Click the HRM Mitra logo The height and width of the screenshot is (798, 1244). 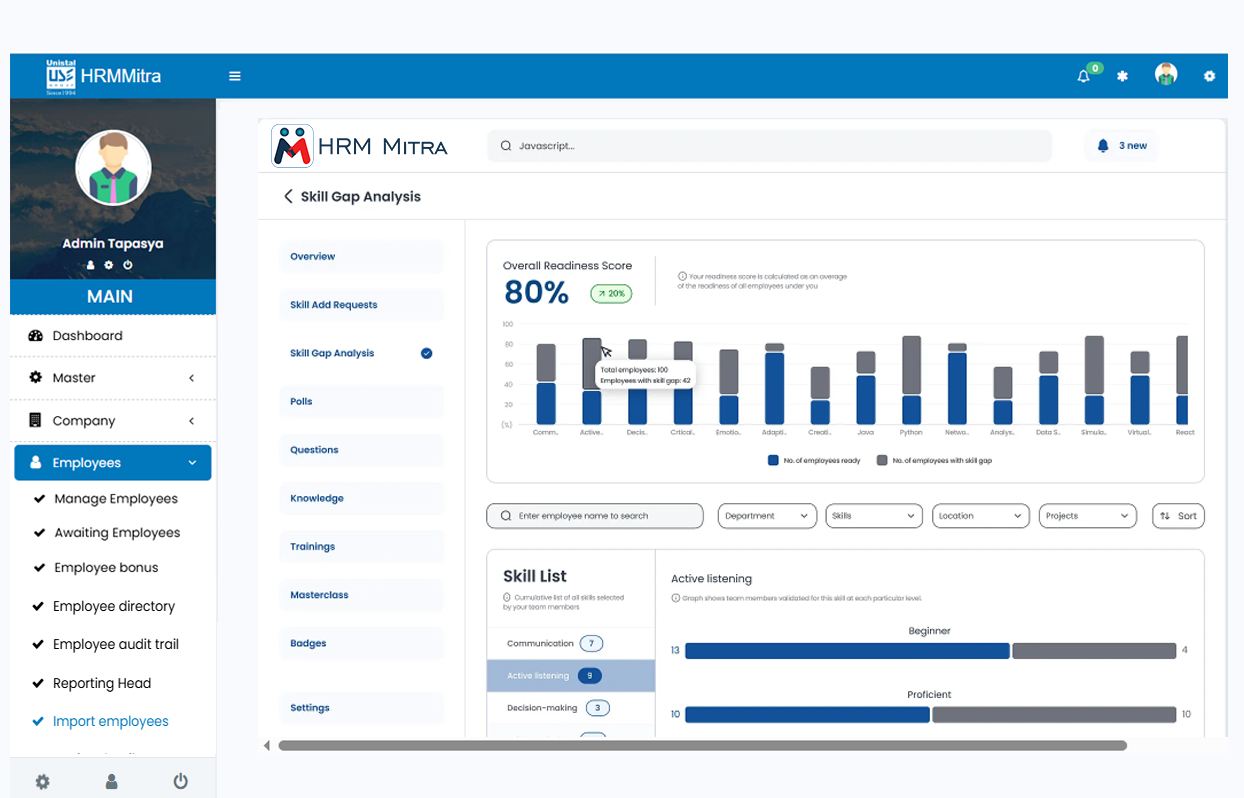point(359,146)
